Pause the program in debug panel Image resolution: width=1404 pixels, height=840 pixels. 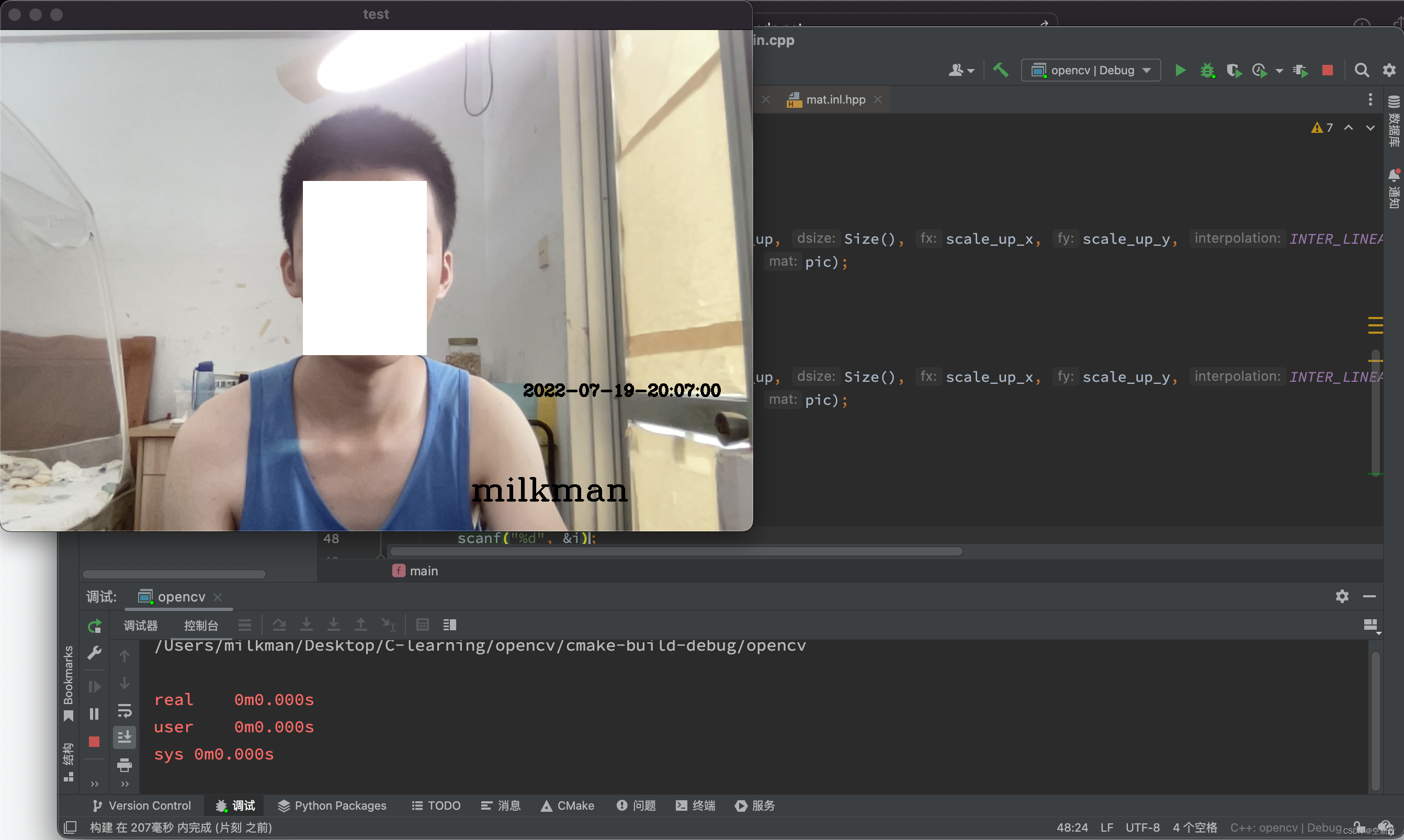(x=94, y=714)
